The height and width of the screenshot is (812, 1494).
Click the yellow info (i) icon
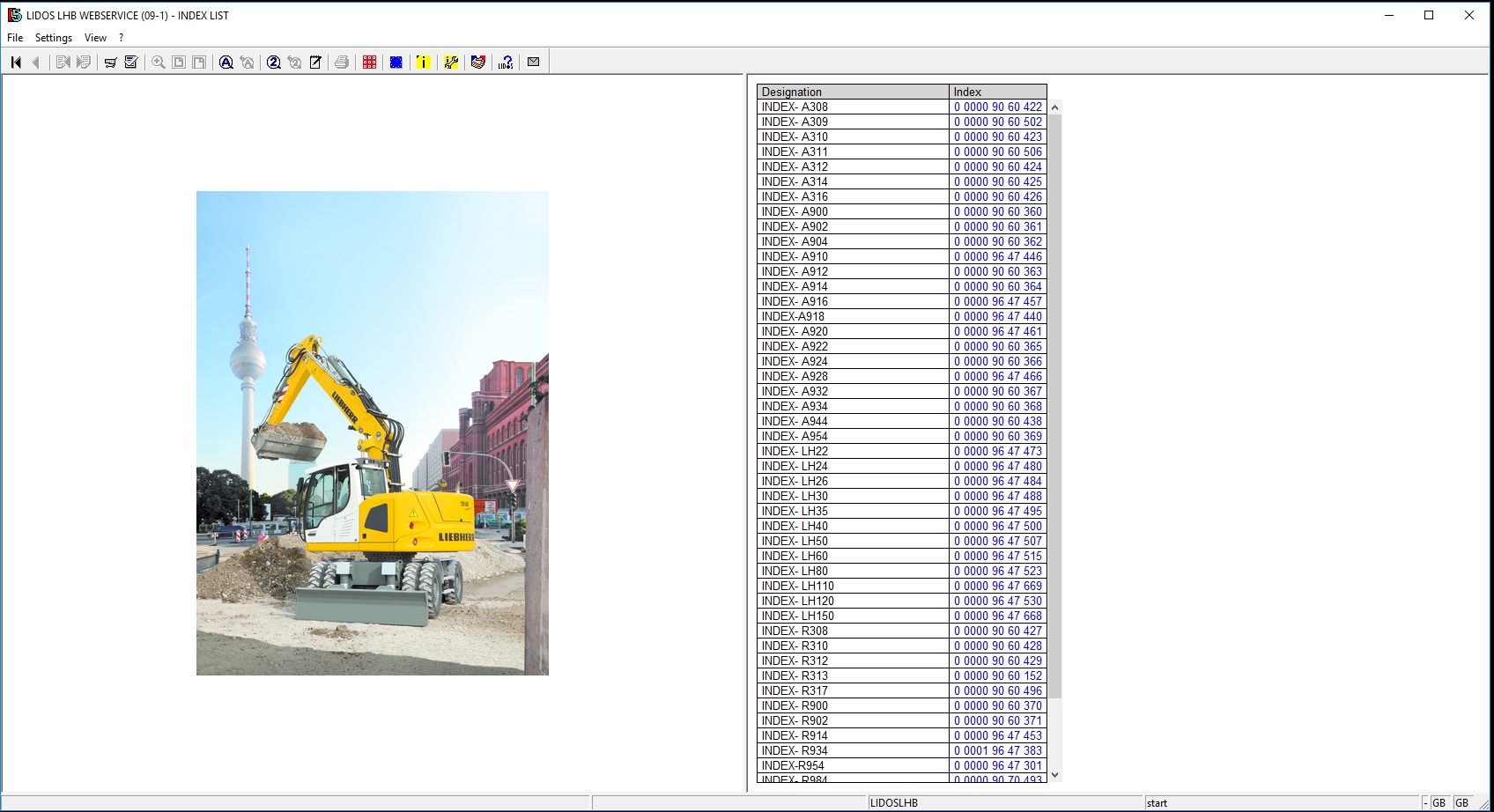coord(424,62)
